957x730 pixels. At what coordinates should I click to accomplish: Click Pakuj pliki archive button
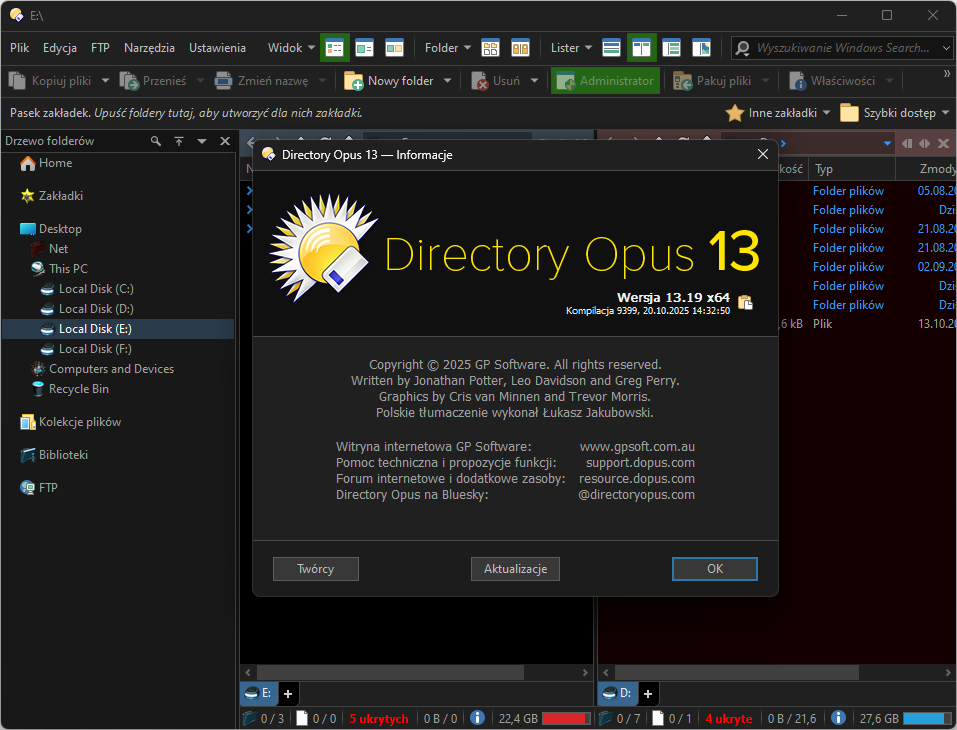712,81
